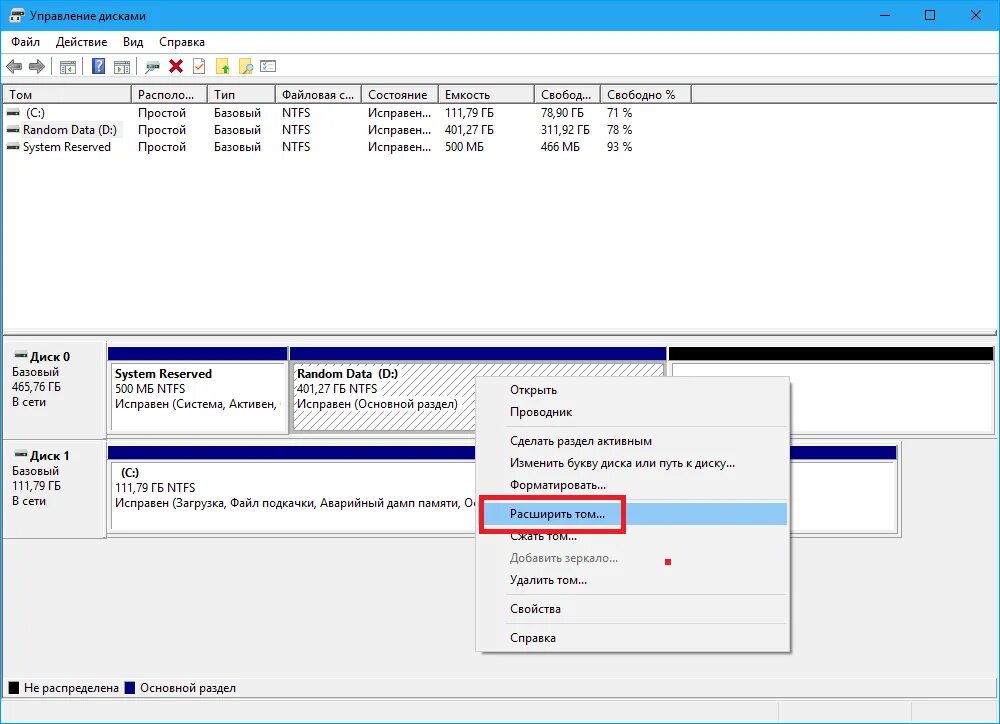Click drive icon beside System Reserved row
1000x724 pixels.
13,147
